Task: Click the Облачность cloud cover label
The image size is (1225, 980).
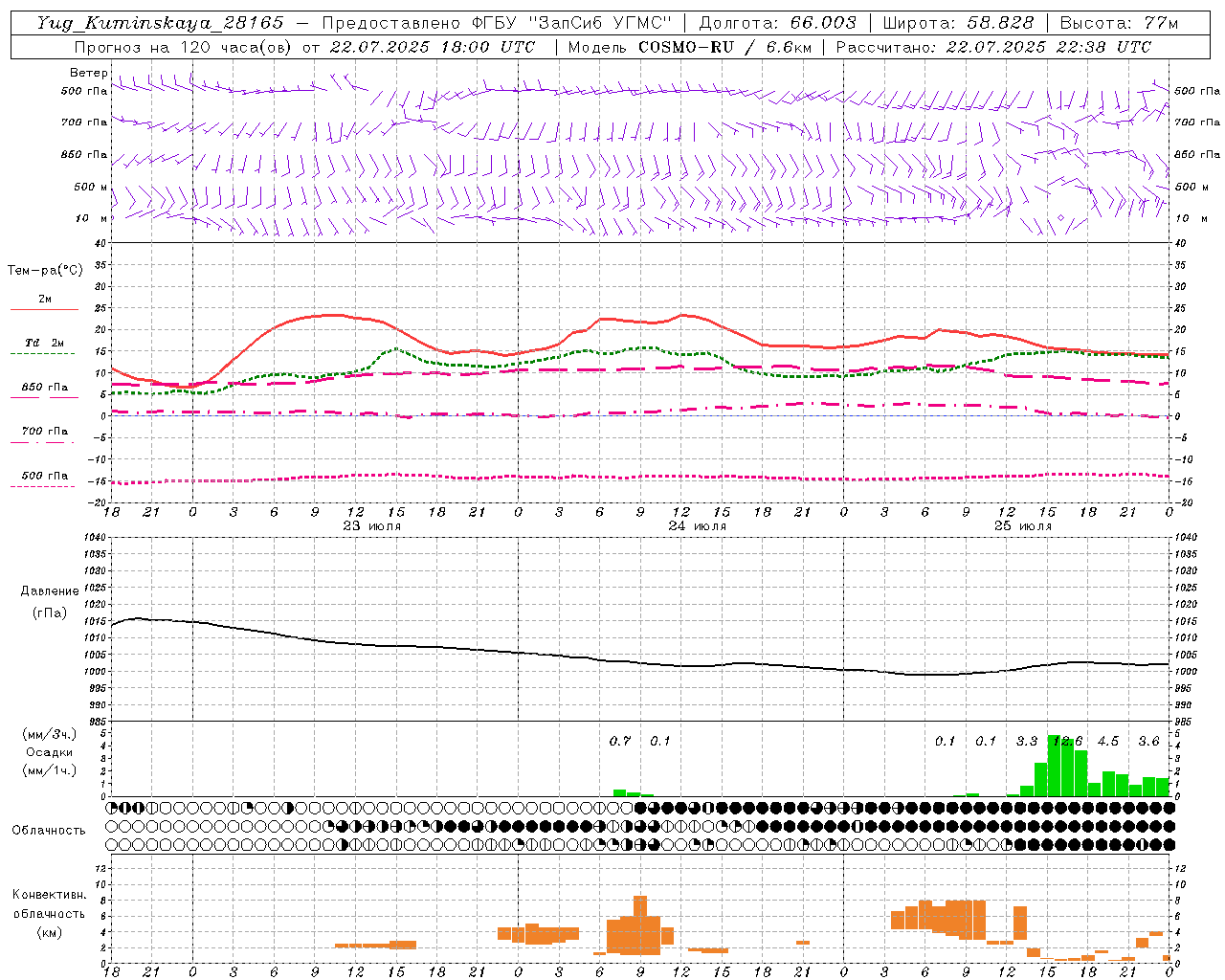Action: [x=49, y=831]
